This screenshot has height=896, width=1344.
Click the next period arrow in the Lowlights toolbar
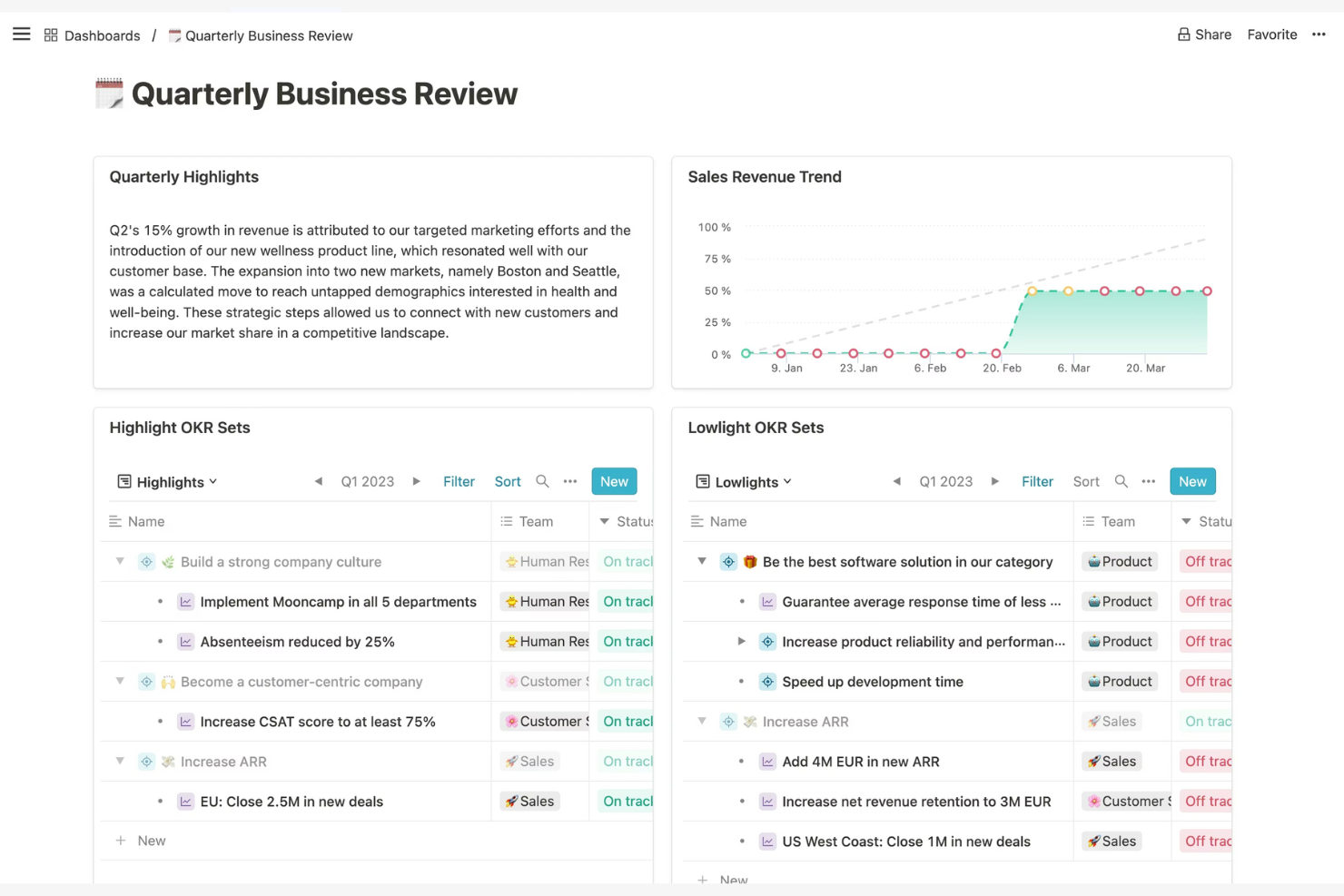tap(994, 481)
